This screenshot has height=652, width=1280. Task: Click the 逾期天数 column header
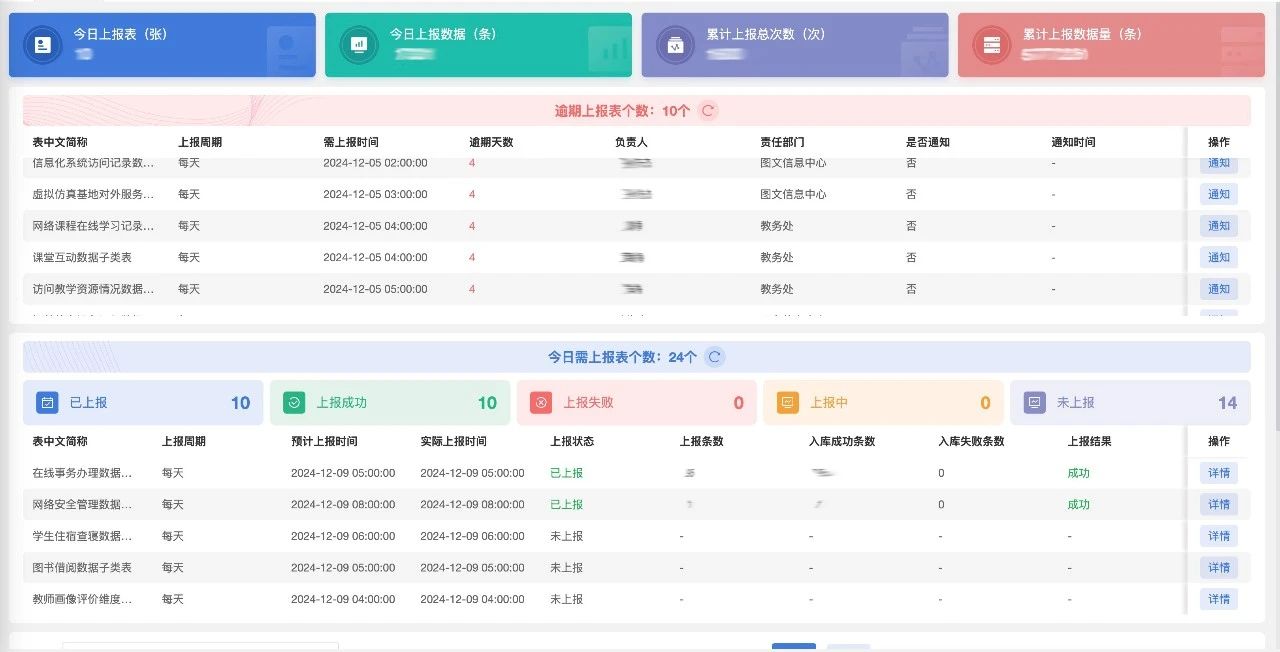(x=491, y=142)
